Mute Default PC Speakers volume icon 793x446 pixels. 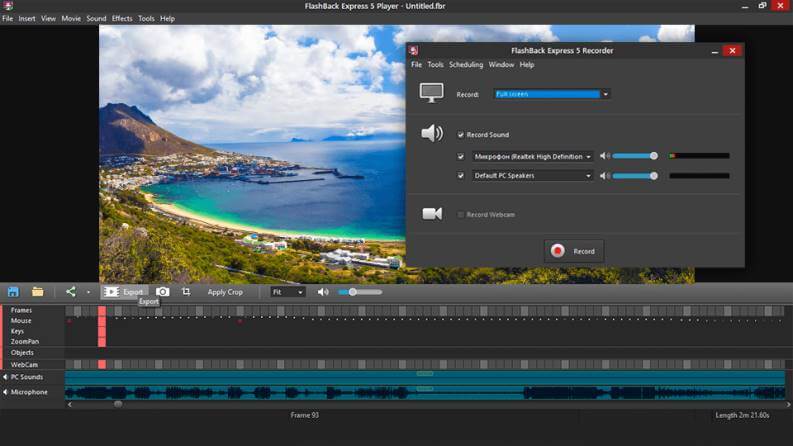[x=604, y=176]
